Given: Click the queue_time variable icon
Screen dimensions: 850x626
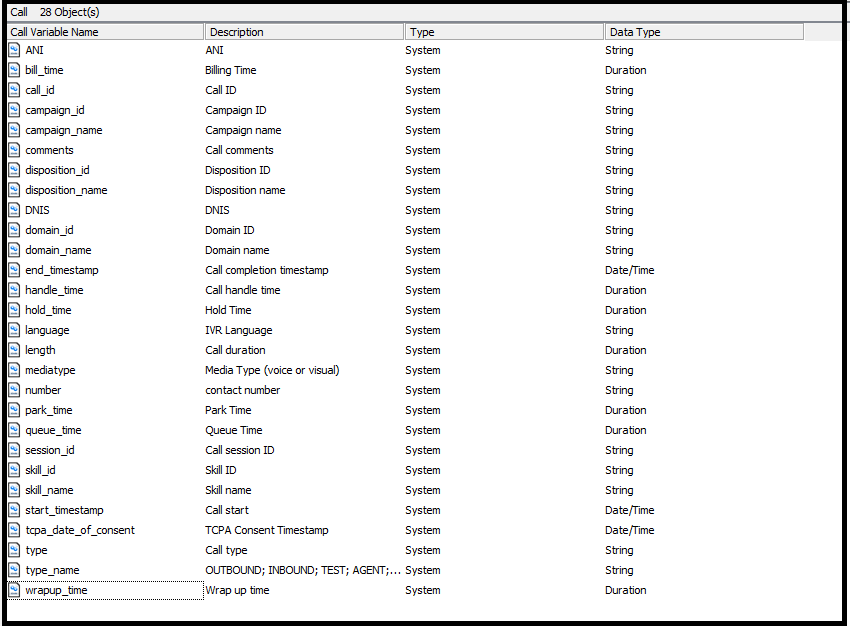Looking at the screenshot, I should click(14, 430).
